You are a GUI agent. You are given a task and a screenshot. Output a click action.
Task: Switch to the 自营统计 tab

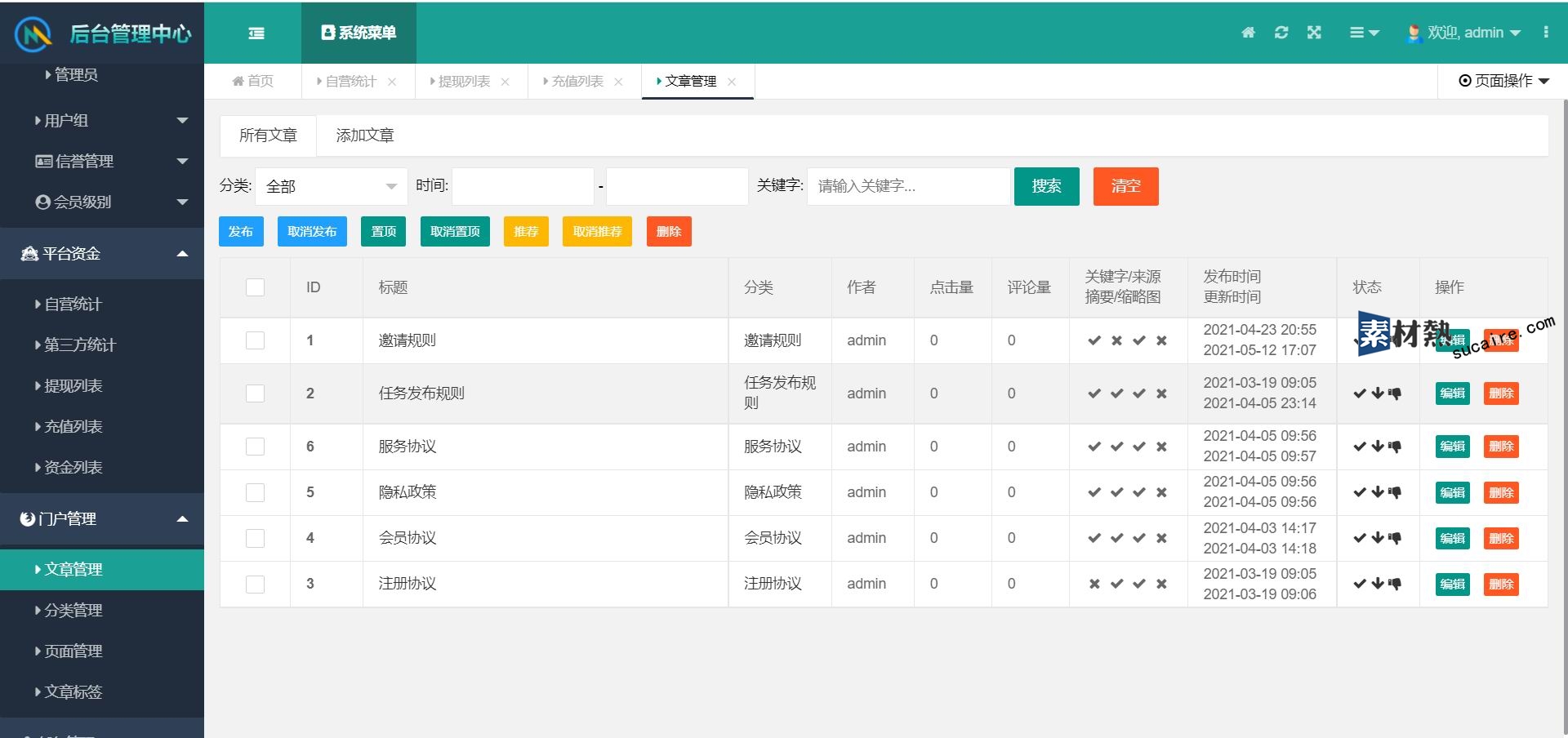pyautogui.click(x=346, y=81)
